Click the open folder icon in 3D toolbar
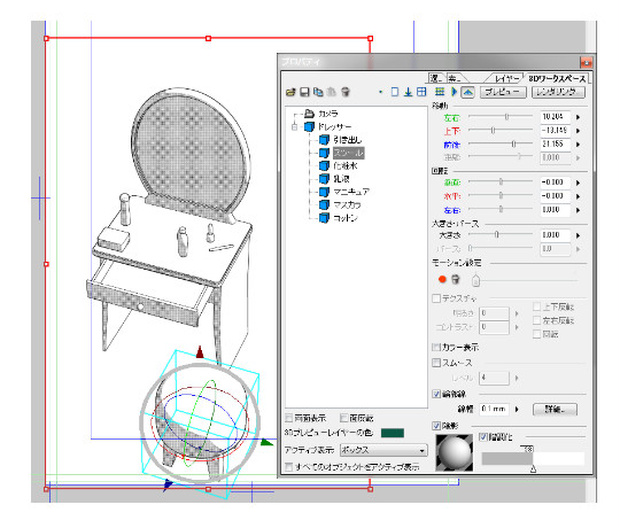 coord(291,92)
